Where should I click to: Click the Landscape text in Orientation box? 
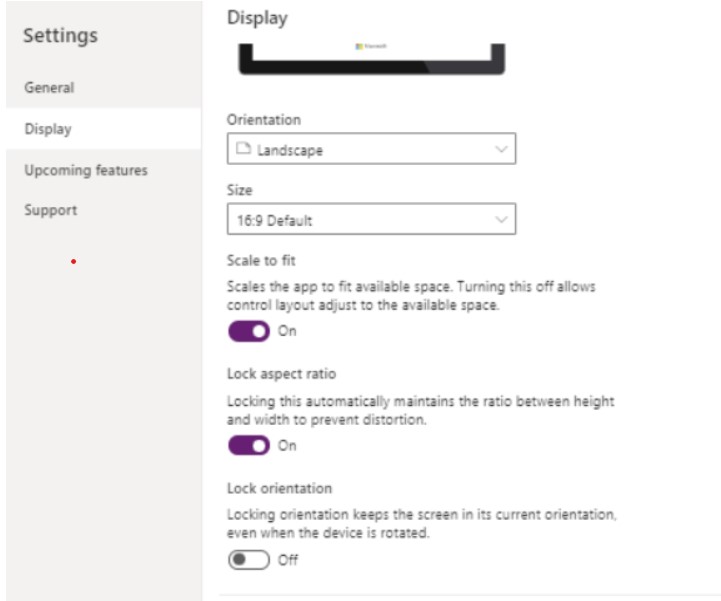pyautogui.click(x=290, y=151)
